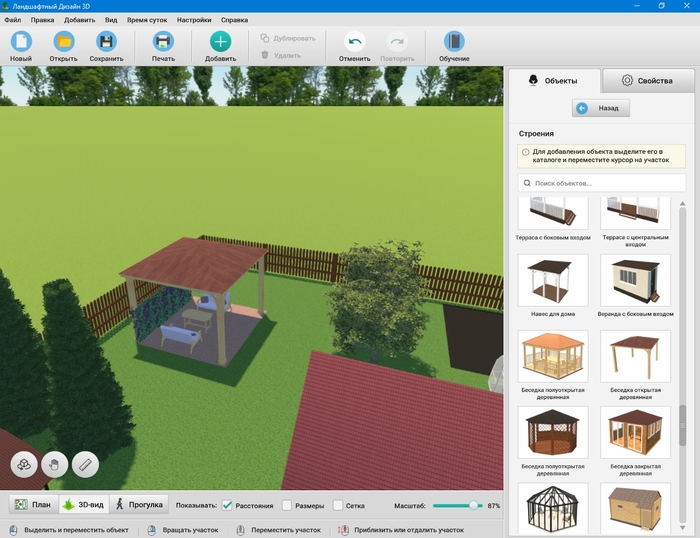Click the Новый (new project) icon
Screen dimensions: 700x538
click(21, 42)
